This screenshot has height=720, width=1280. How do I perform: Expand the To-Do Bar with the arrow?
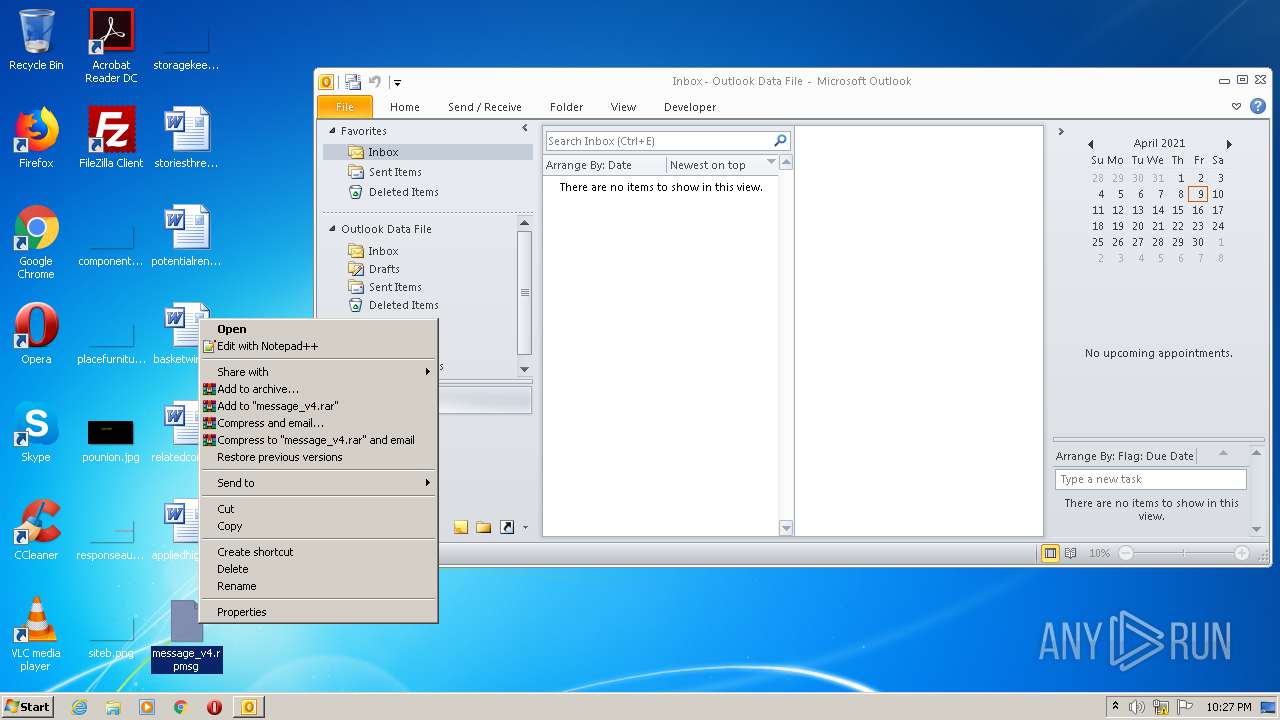(1061, 131)
